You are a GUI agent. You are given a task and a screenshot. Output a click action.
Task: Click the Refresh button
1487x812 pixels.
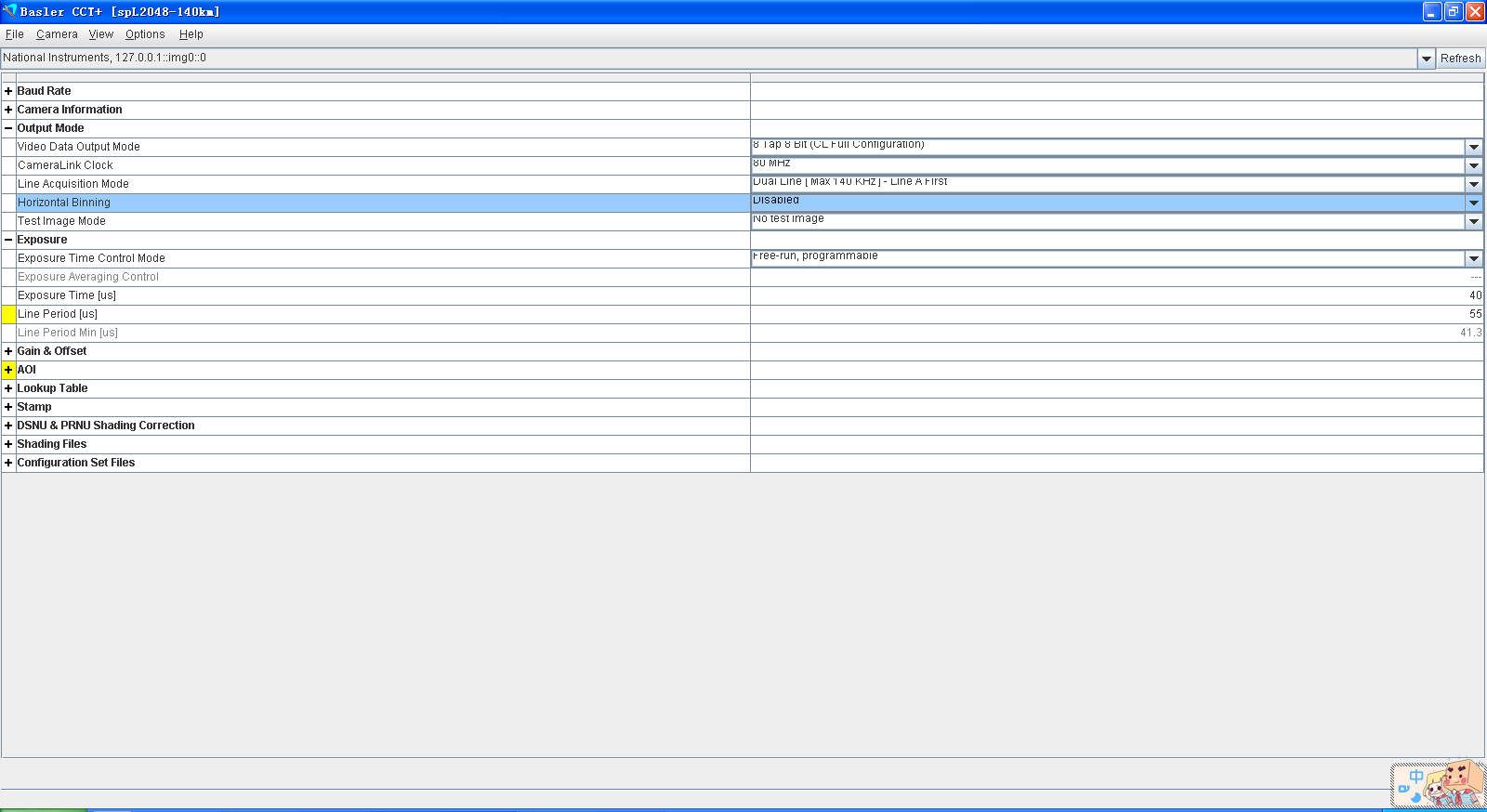pyautogui.click(x=1461, y=59)
